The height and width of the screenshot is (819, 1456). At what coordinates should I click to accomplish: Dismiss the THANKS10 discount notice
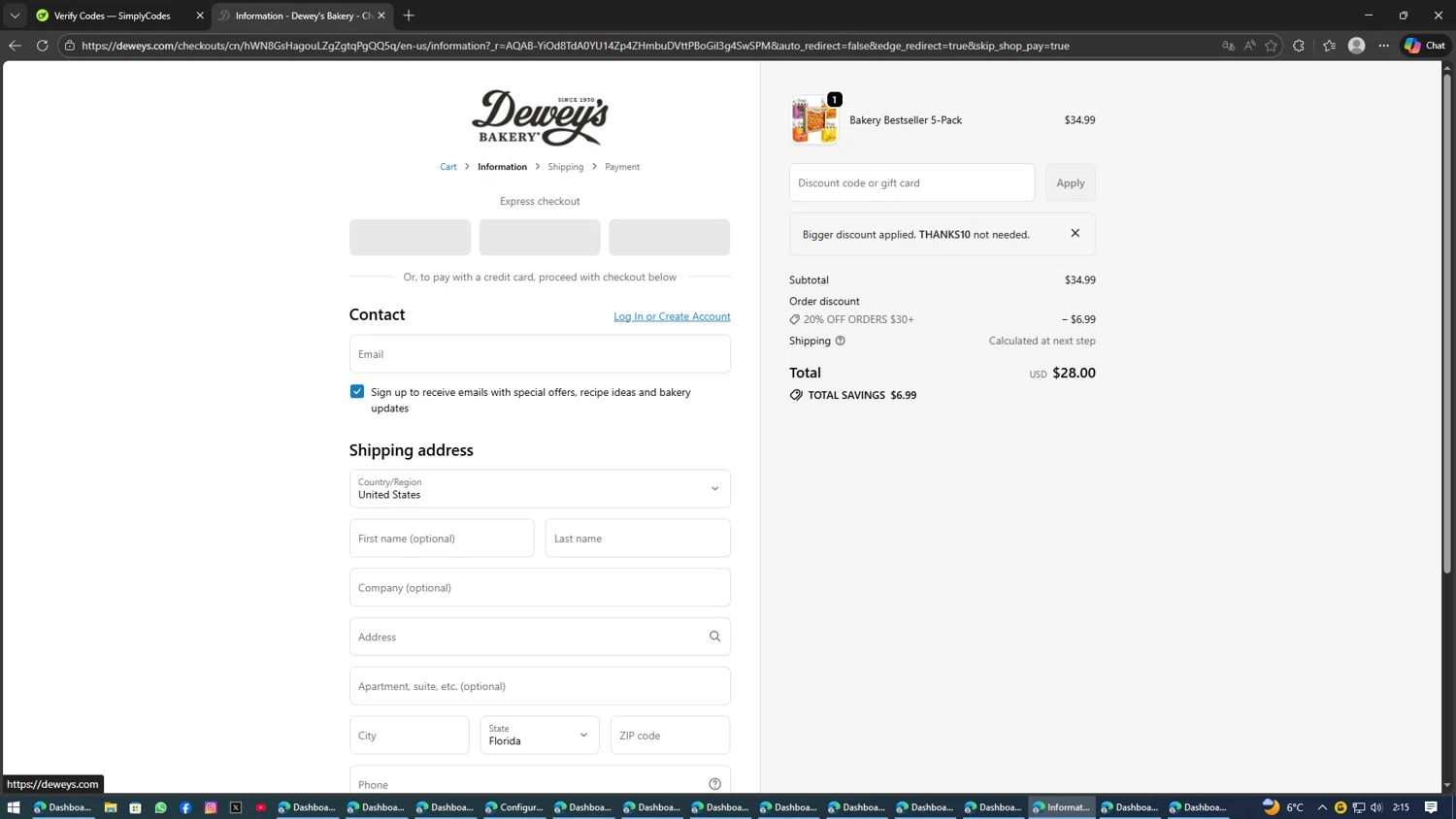pyautogui.click(x=1075, y=233)
